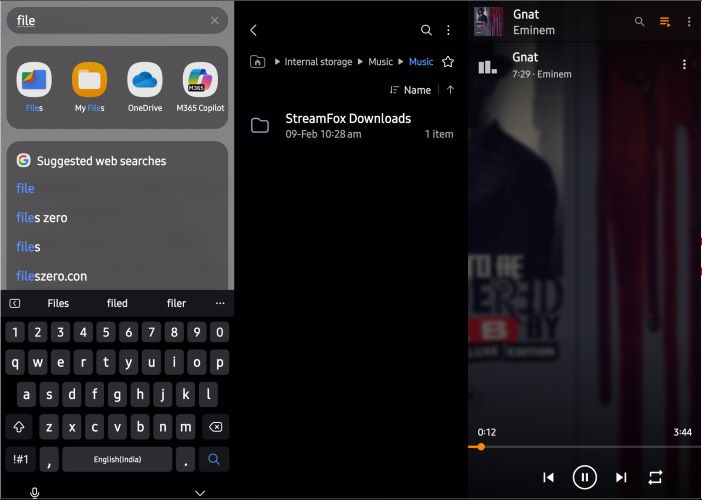Tap the letter q key
Image resolution: width=702 pixels, height=500 pixels.
tap(15, 363)
